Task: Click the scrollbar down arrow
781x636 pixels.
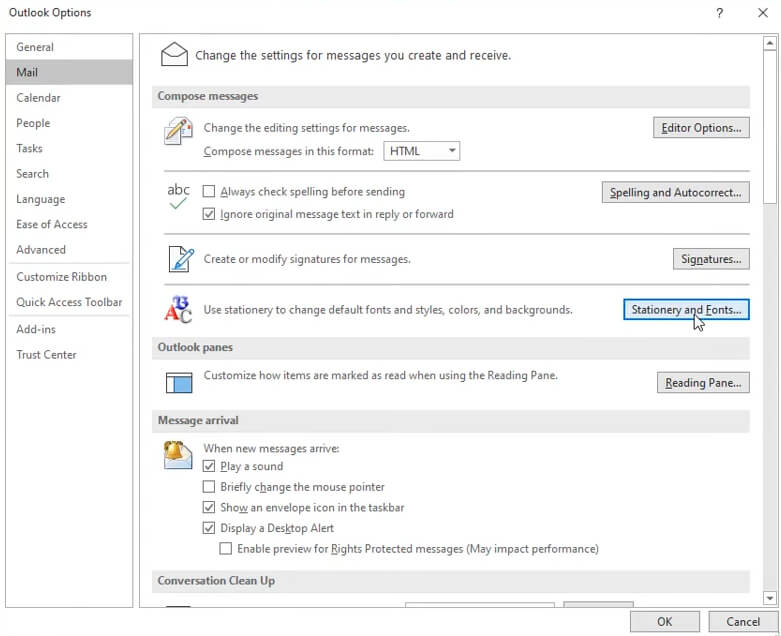Action: coord(770,598)
